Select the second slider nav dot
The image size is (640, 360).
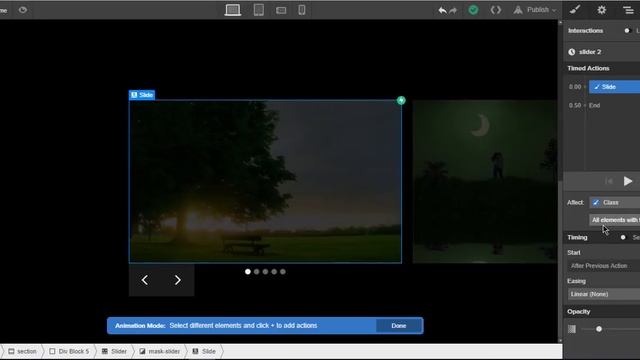256,271
